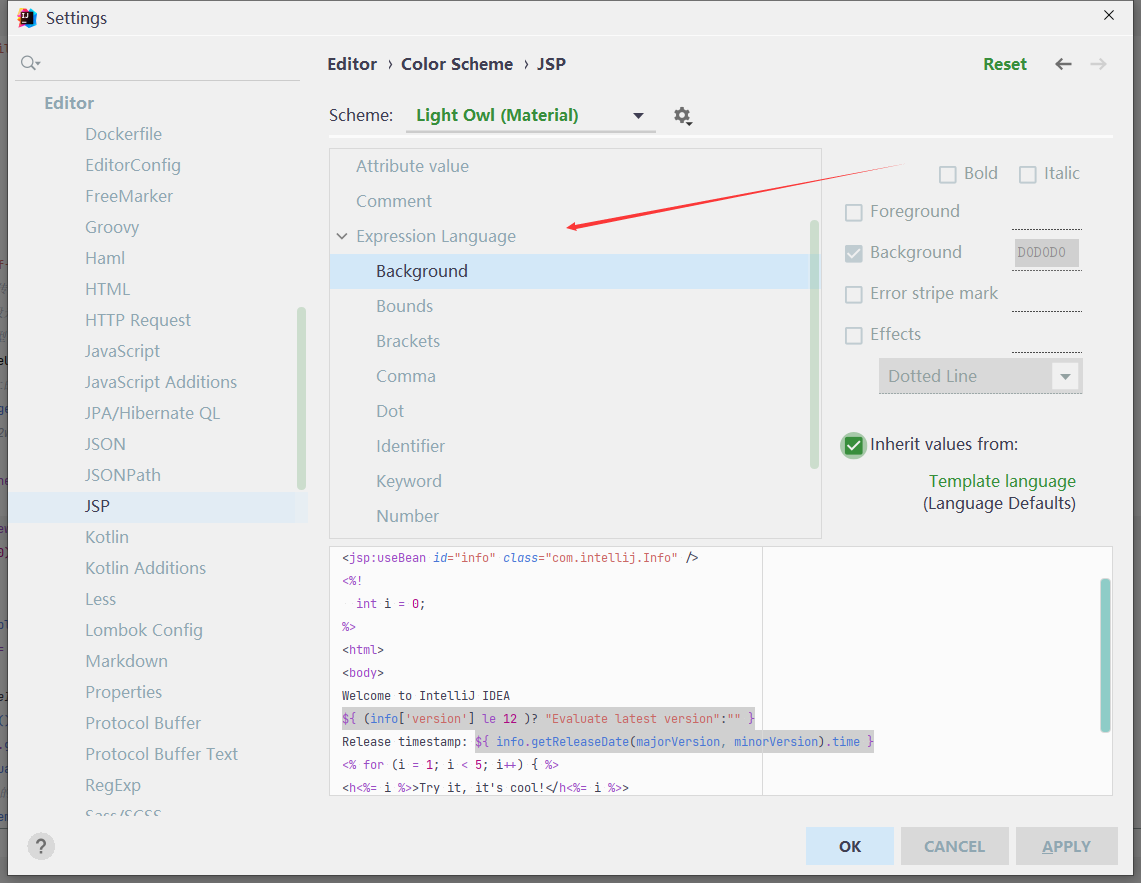This screenshot has height=883, width=1141.
Task: Select Bounds under Expression Language
Action: pyautogui.click(x=404, y=306)
